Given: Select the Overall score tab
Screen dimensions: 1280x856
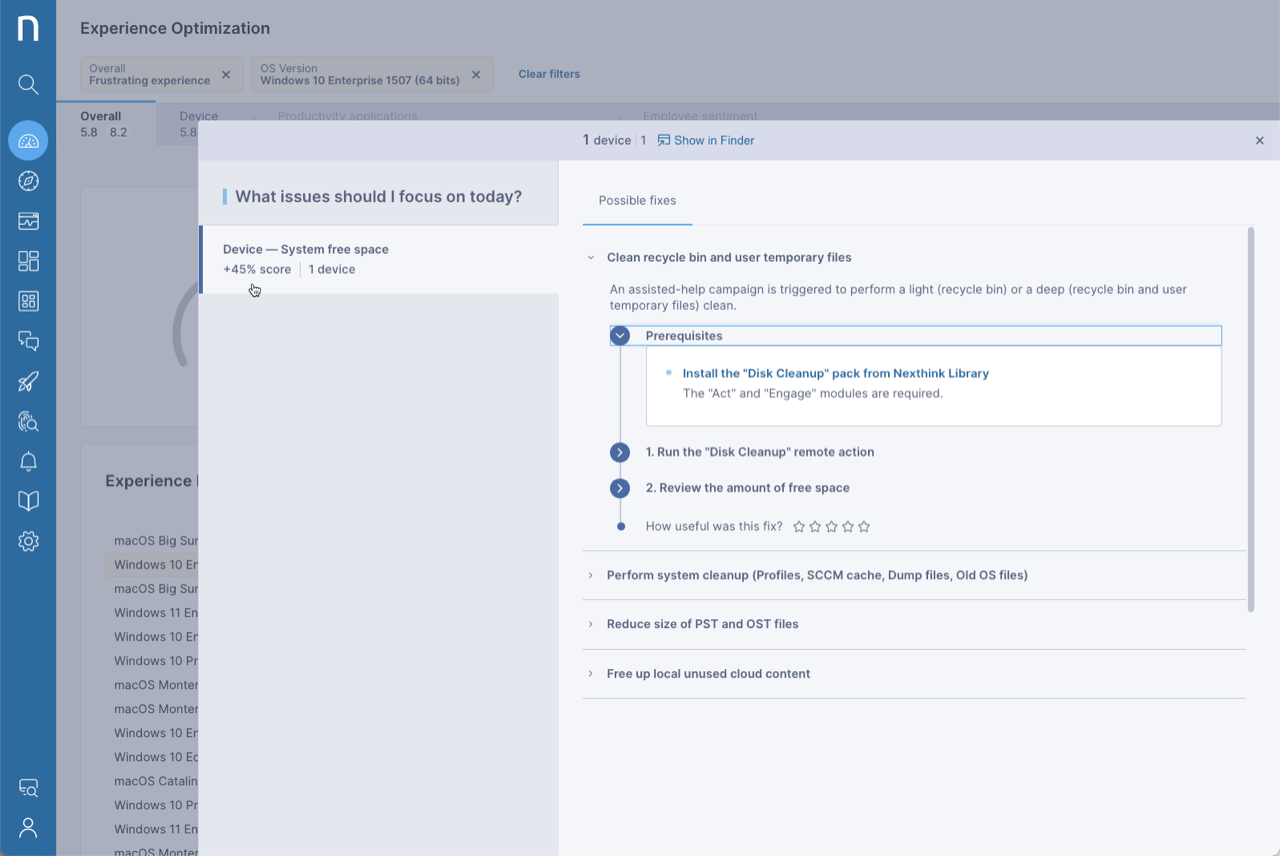Looking at the screenshot, I should pyautogui.click(x=104, y=124).
